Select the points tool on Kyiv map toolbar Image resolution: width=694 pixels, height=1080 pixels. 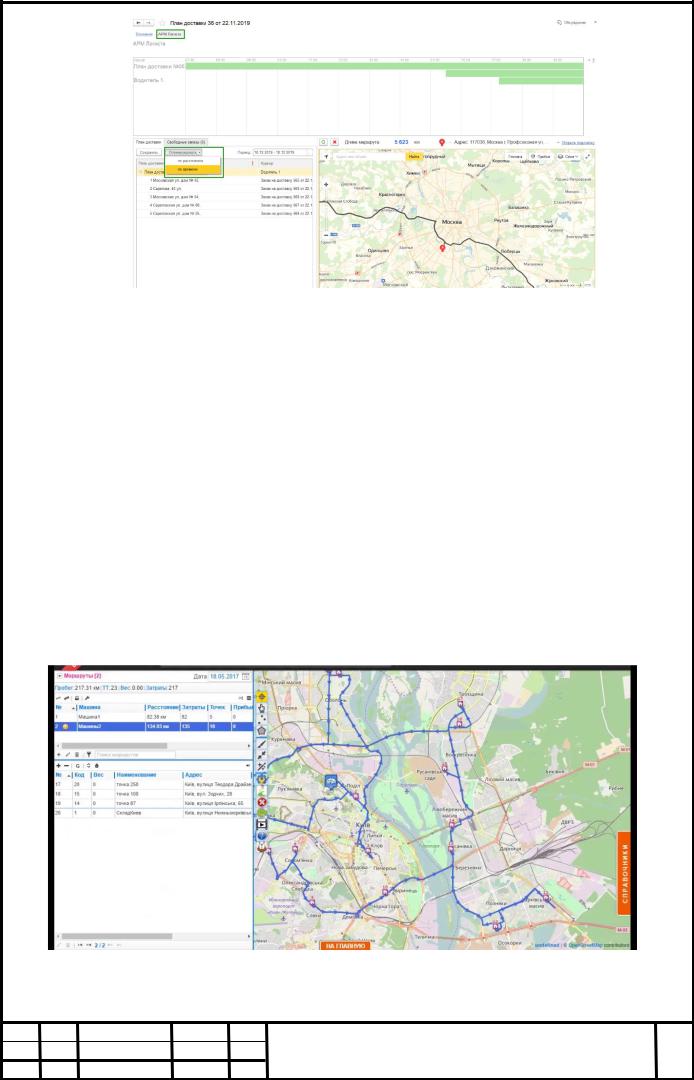[x=262, y=720]
